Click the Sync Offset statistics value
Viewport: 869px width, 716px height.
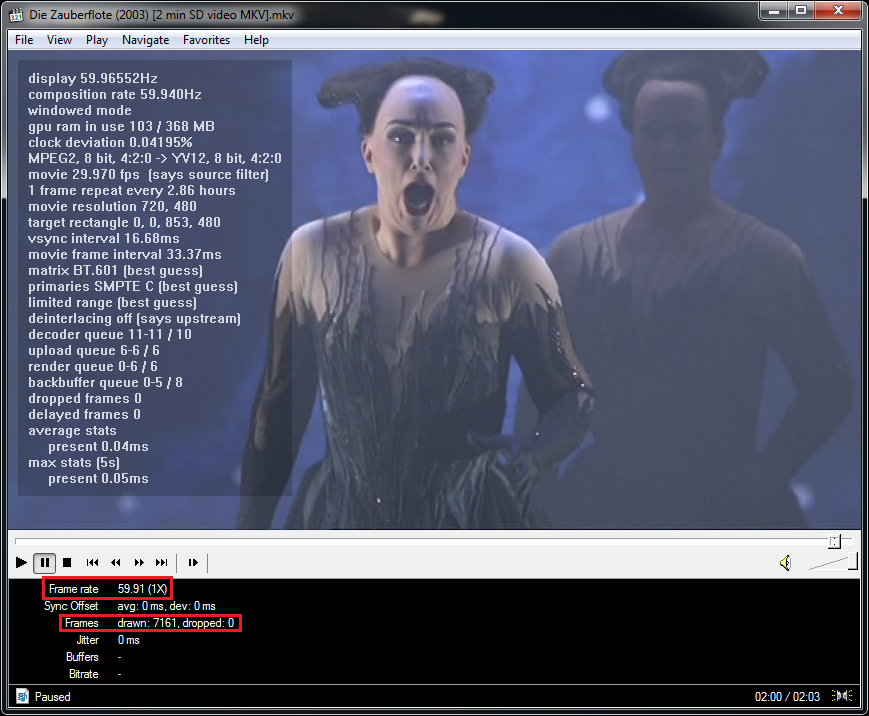coord(166,606)
